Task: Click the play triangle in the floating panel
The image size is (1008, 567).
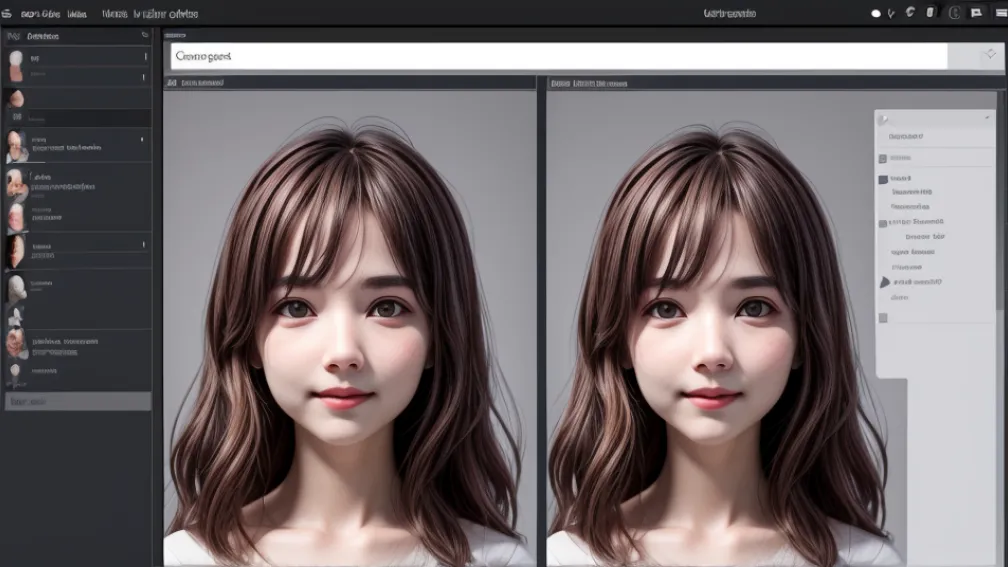Action: (885, 282)
